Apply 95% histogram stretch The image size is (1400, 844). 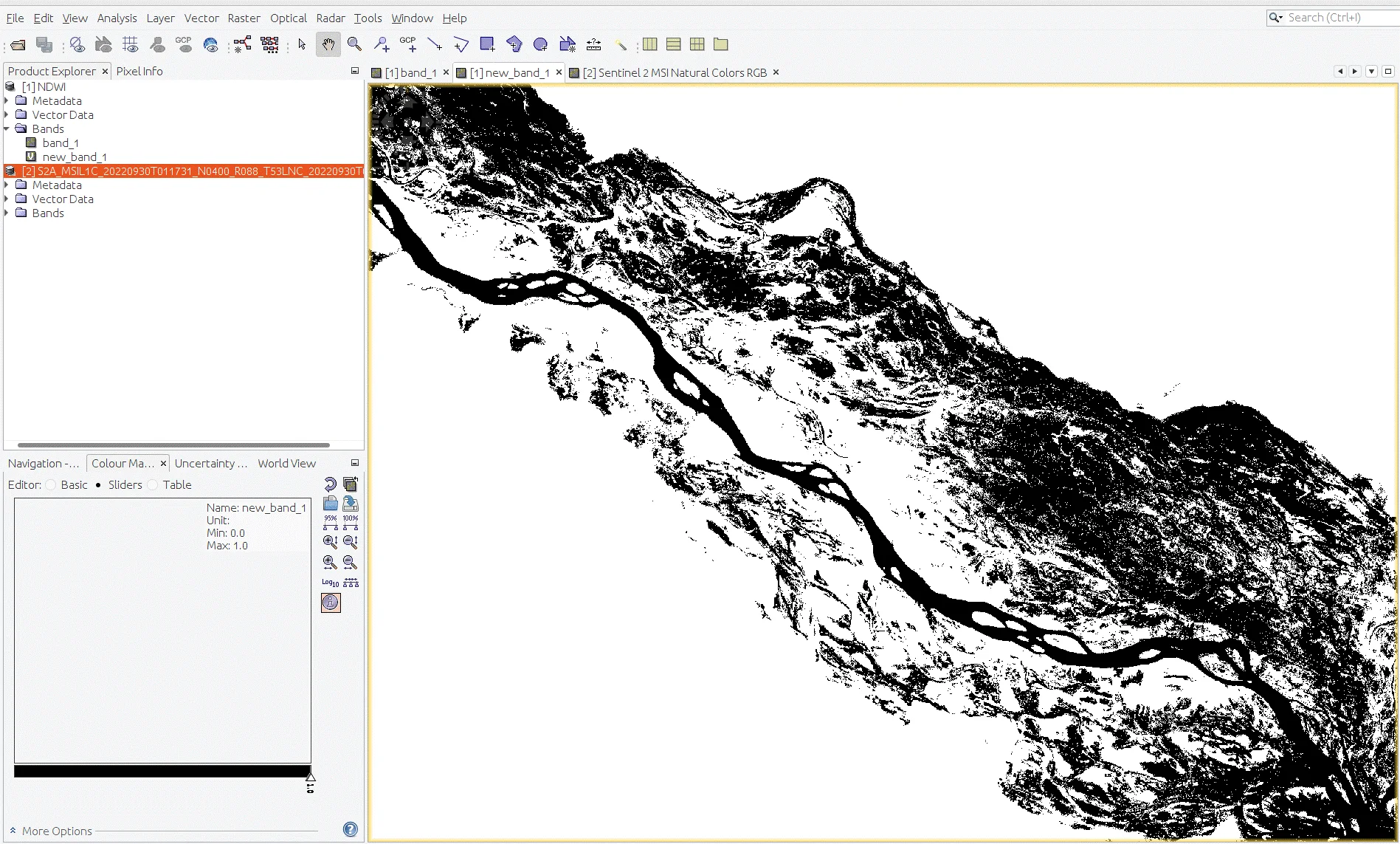tap(330, 522)
